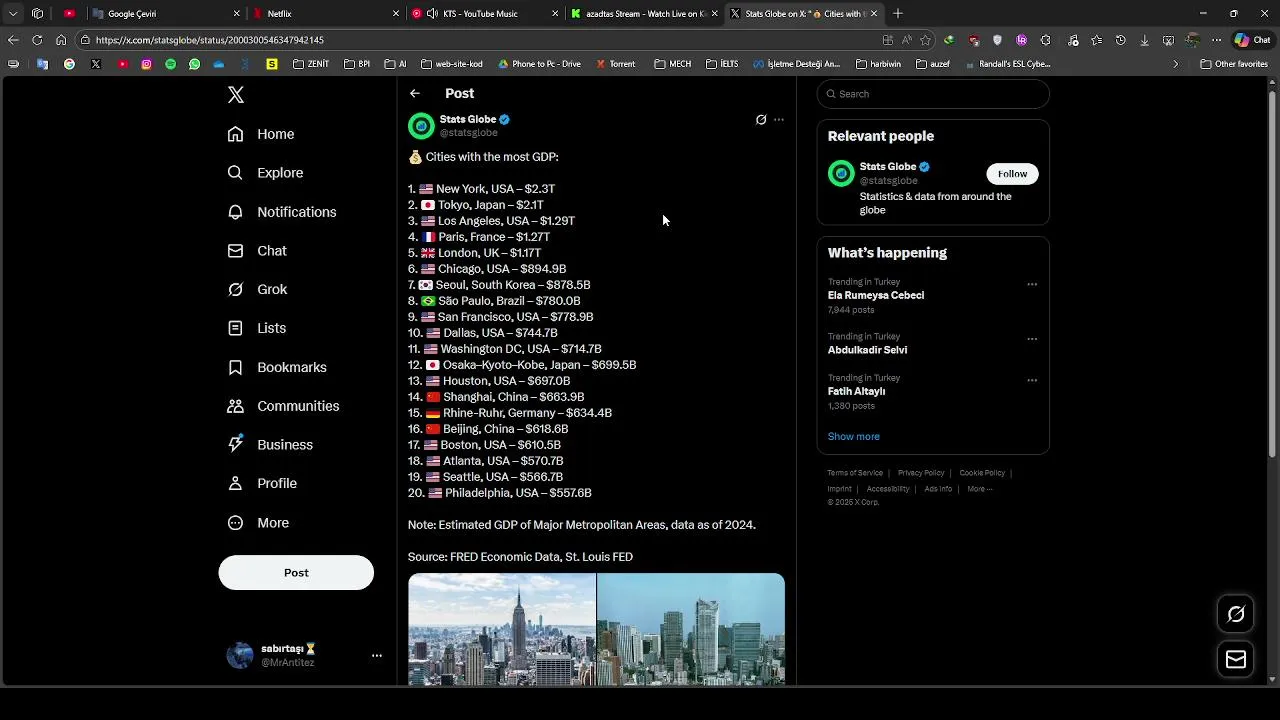This screenshot has height=720, width=1280.
Task: Click browser Home button
Action: point(61,40)
